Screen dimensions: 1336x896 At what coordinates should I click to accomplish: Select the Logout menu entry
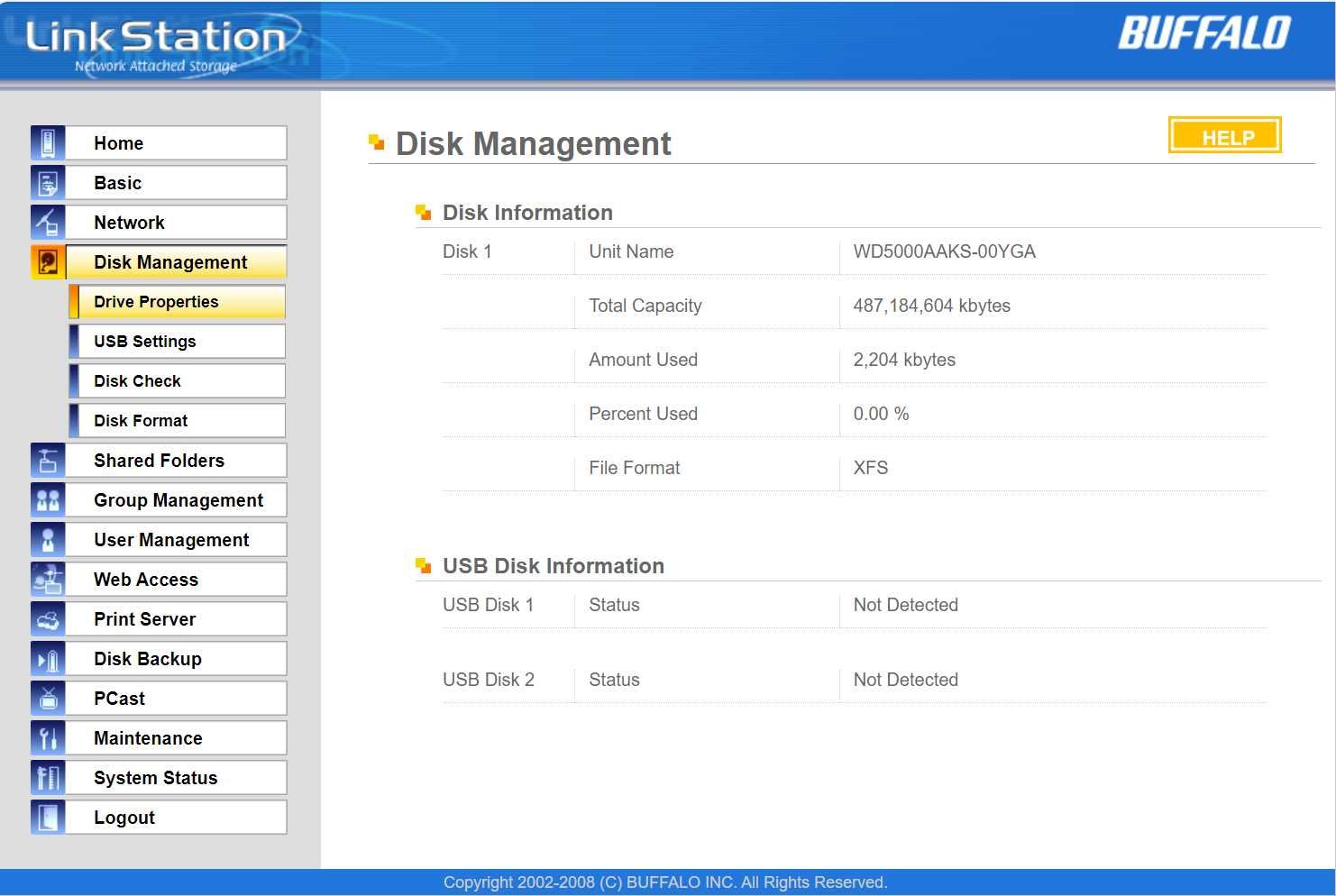177,818
